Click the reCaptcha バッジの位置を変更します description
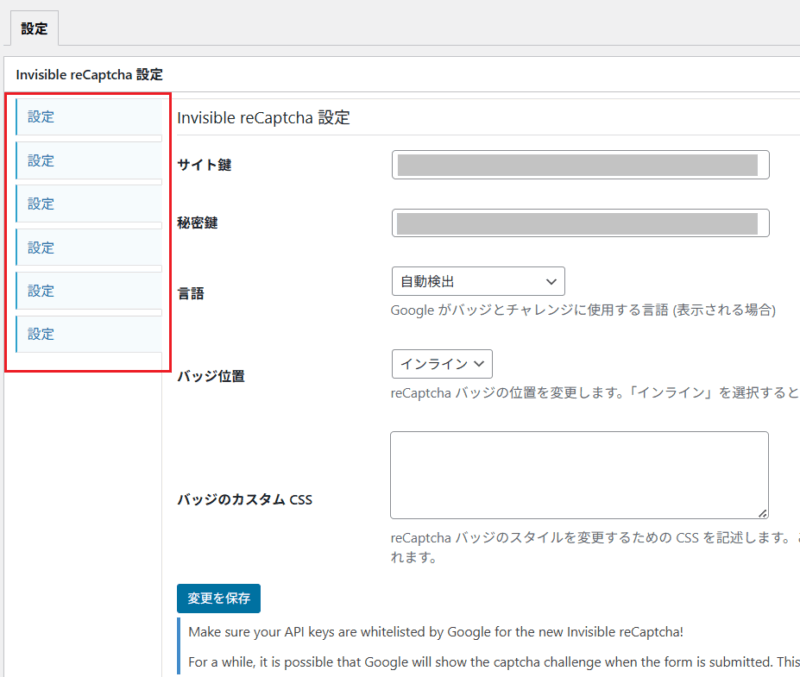800x677 pixels. [x=594, y=393]
